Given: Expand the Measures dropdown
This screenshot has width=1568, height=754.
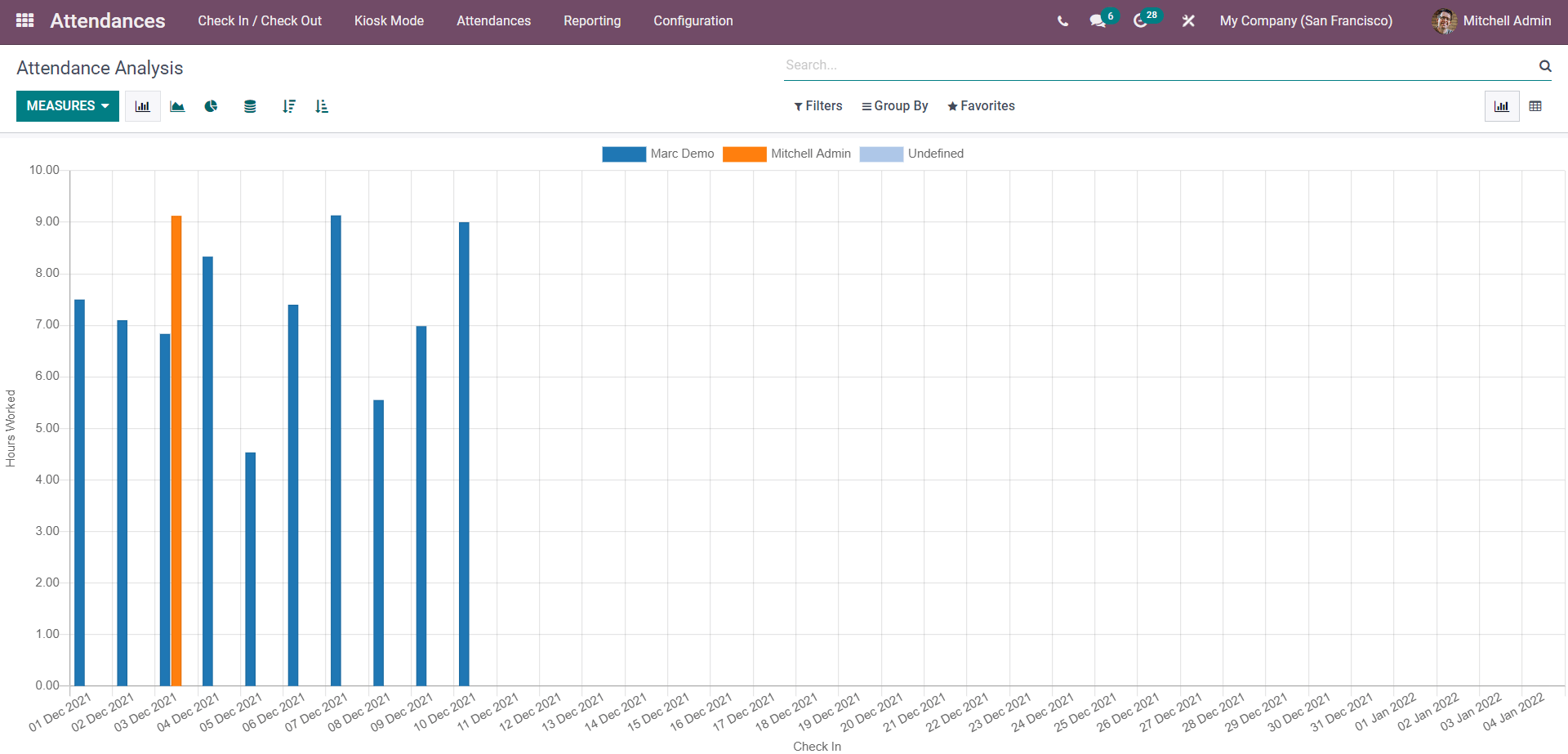Looking at the screenshot, I should [x=68, y=106].
